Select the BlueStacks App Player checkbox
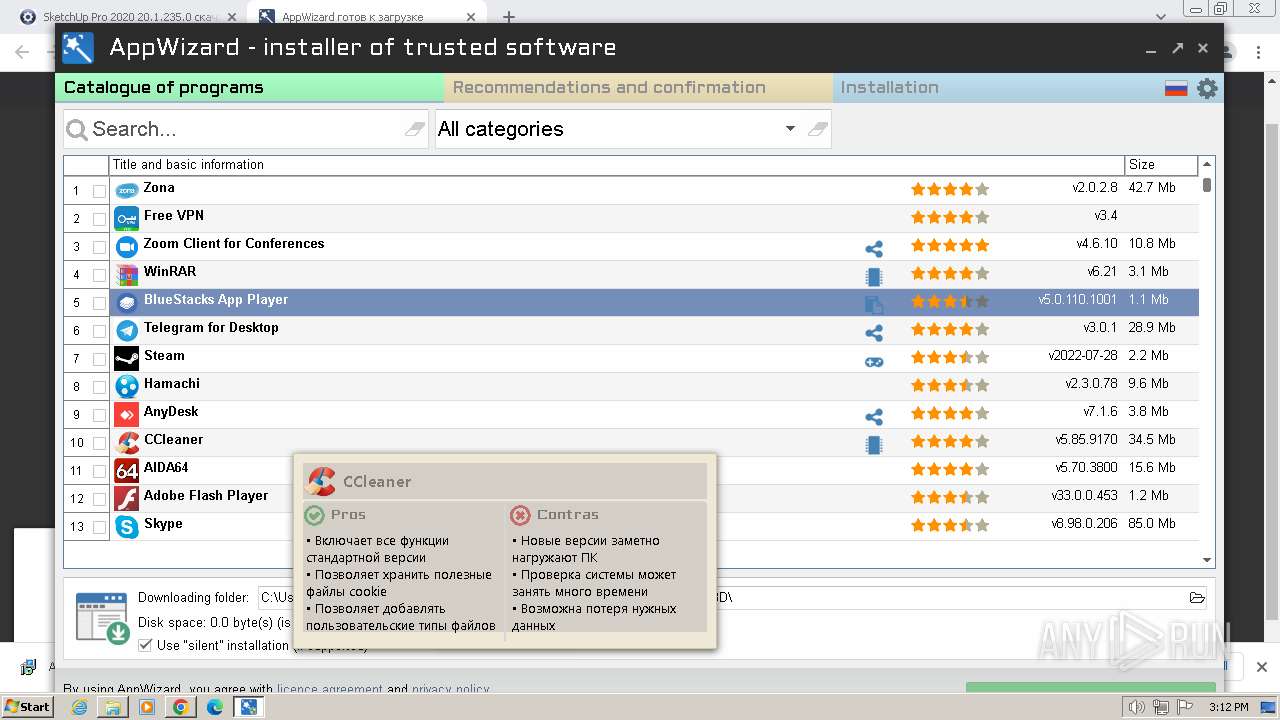The image size is (1280, 720). [99, 303]
